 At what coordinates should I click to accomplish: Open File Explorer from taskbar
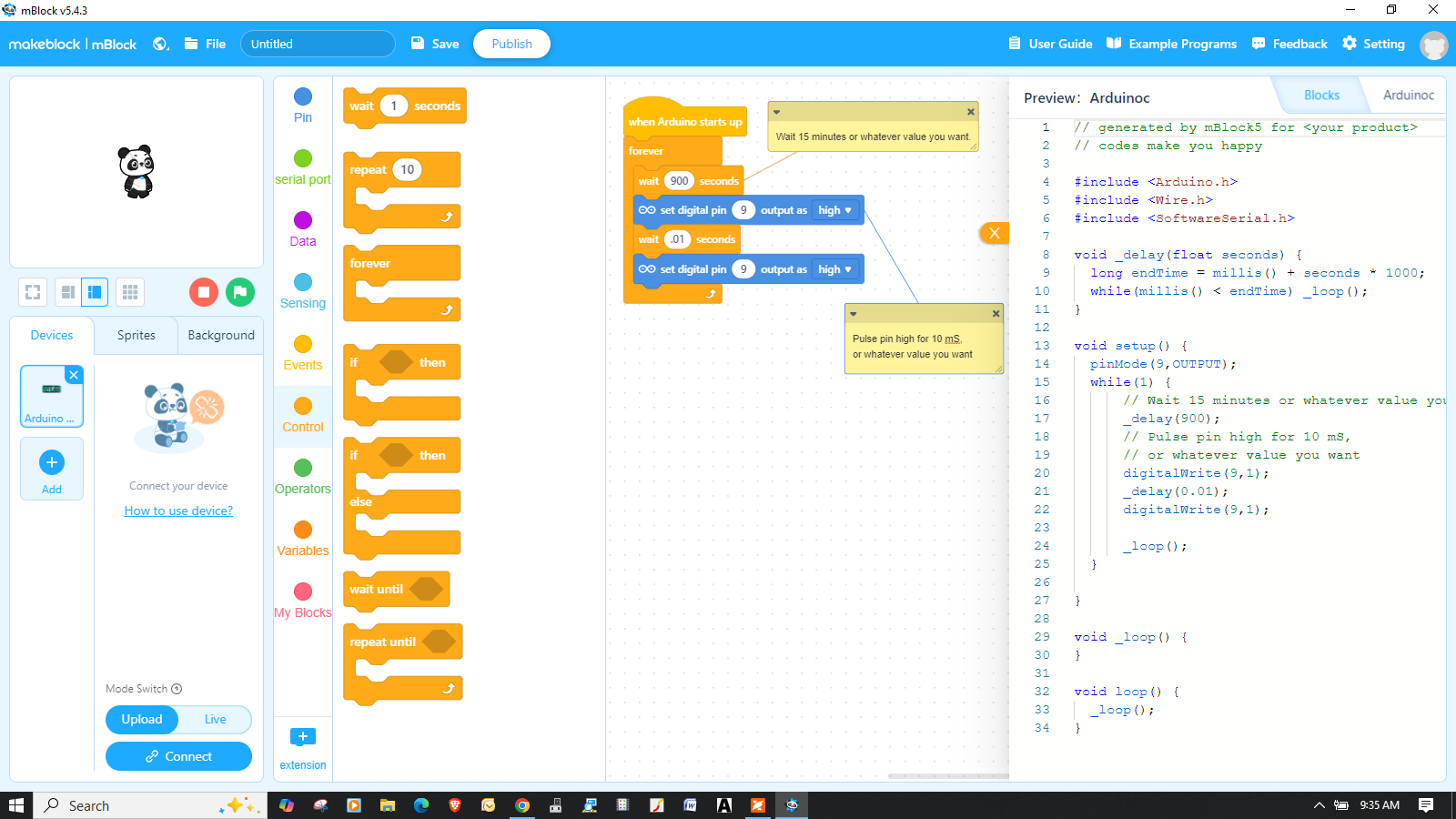click(388, 805)
